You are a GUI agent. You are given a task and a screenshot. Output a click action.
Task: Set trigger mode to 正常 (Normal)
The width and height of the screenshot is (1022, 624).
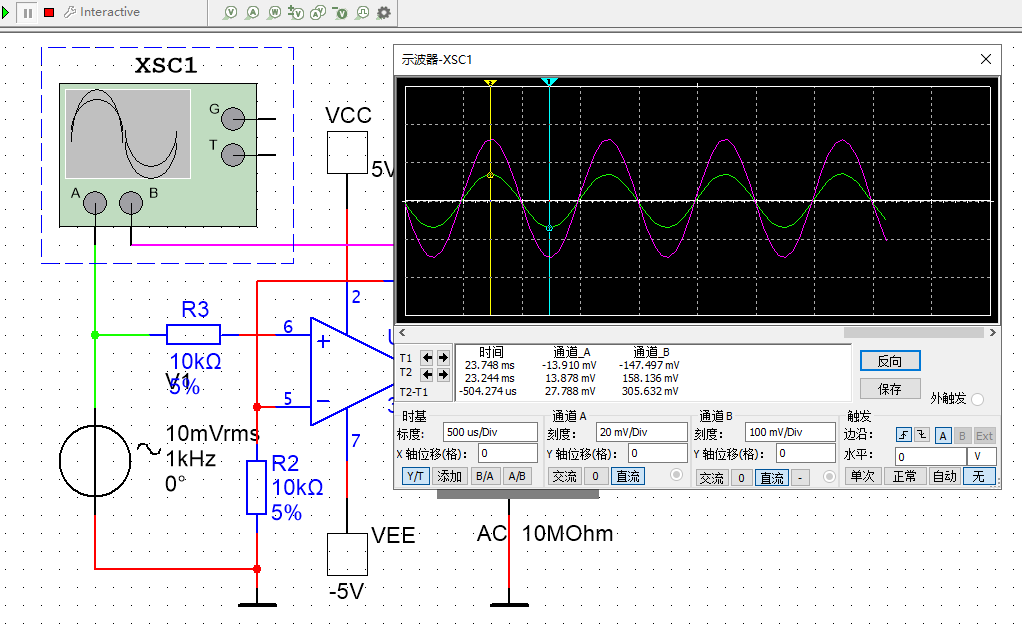(904, 477)
